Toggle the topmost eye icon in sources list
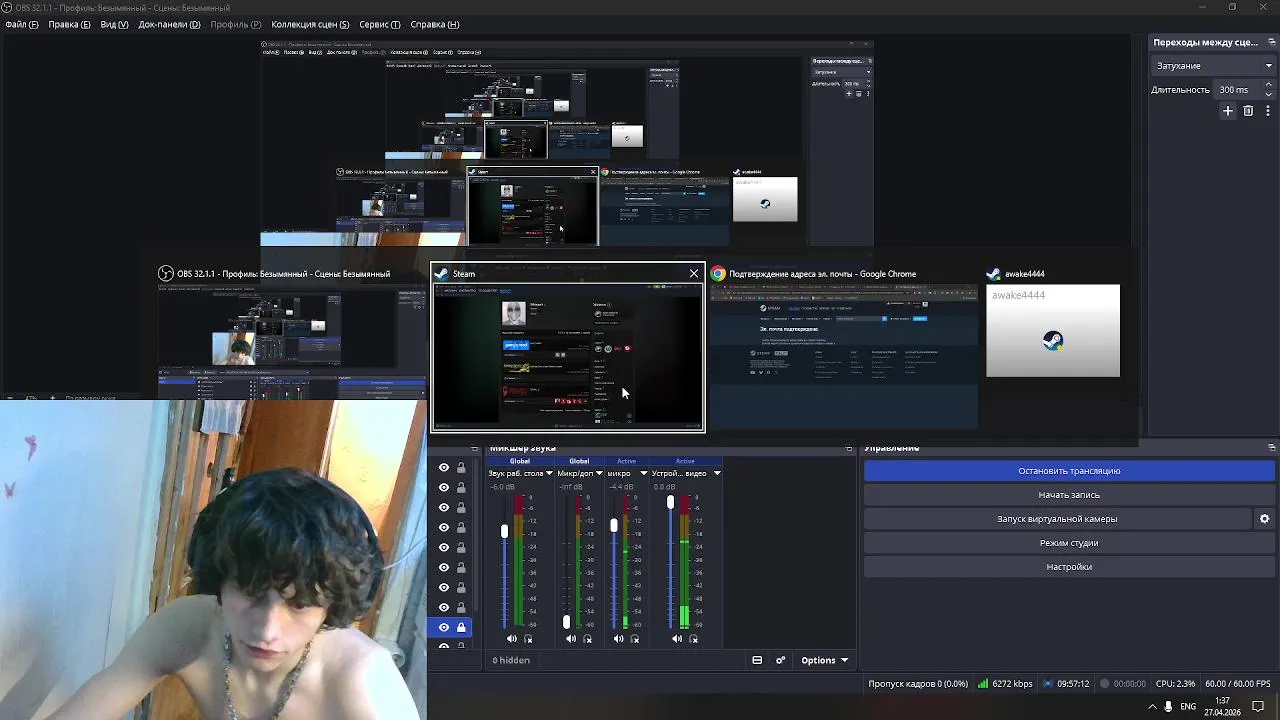 coord(444,467)
